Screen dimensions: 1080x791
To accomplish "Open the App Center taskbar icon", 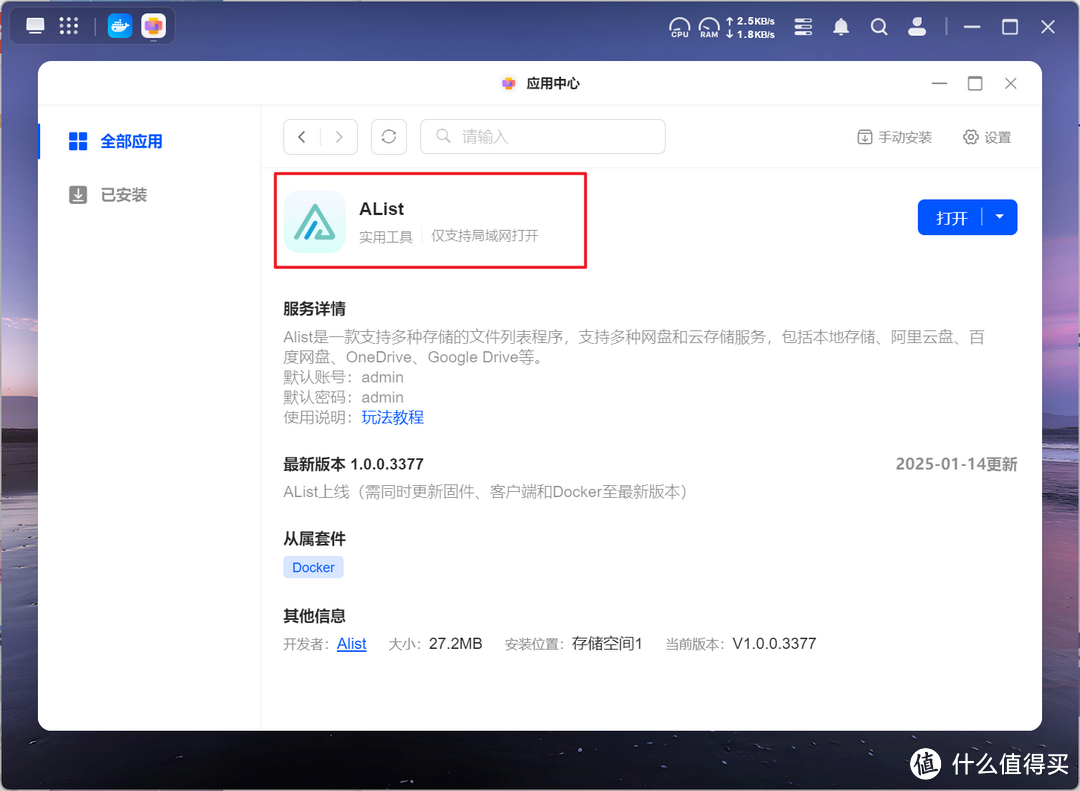I will click(153, 26).
